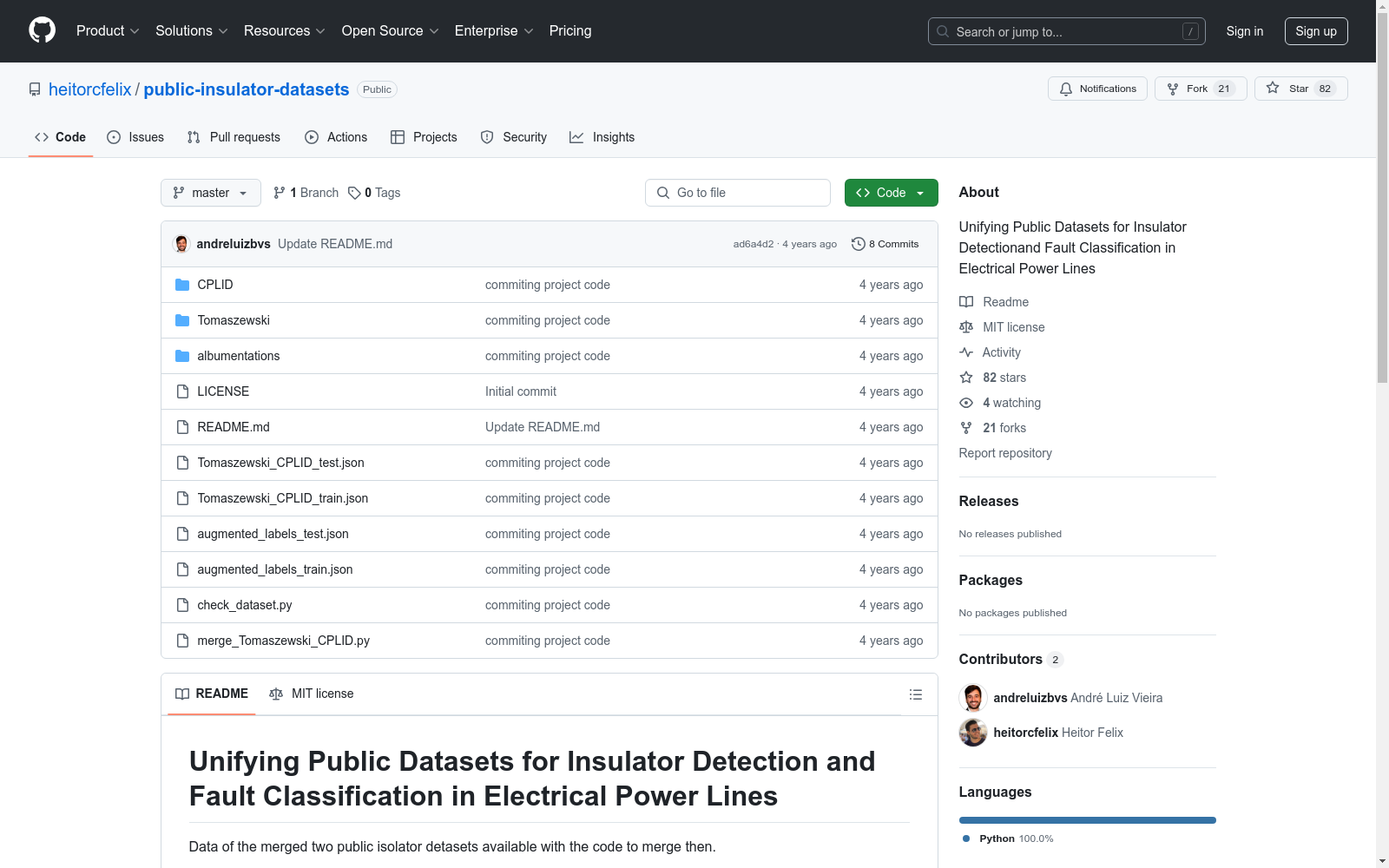The height and width of the screenshot is (868, 1389).
Task: Click the commit history clock icon
Action: [x=858, y=244]
